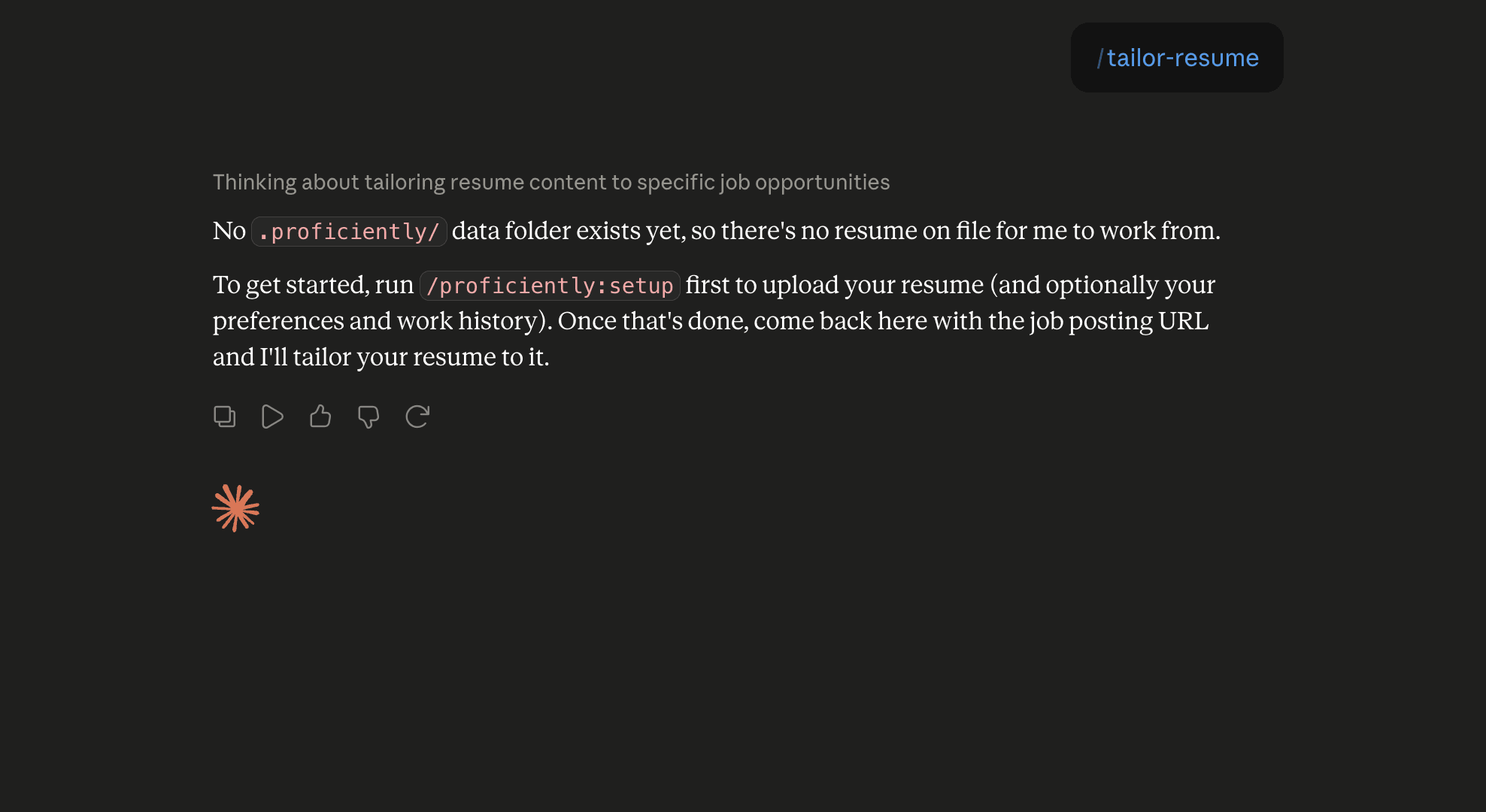
Task: Give the response a thumbs down
Action: point(368,417)
